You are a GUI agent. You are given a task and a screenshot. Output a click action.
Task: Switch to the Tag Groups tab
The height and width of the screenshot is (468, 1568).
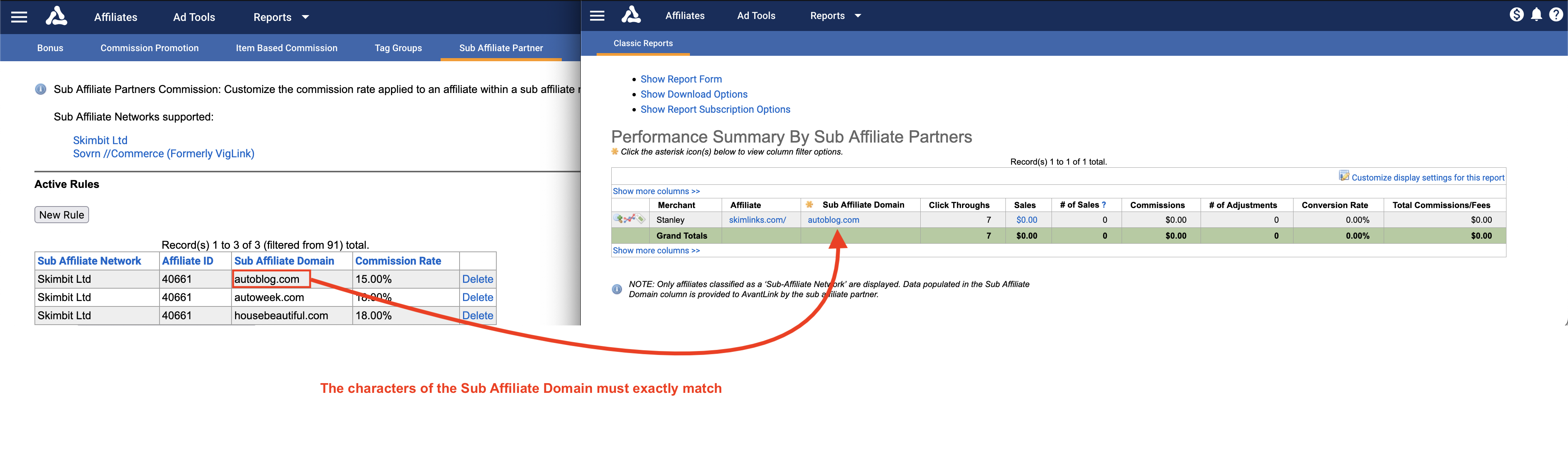pos(398,48)
